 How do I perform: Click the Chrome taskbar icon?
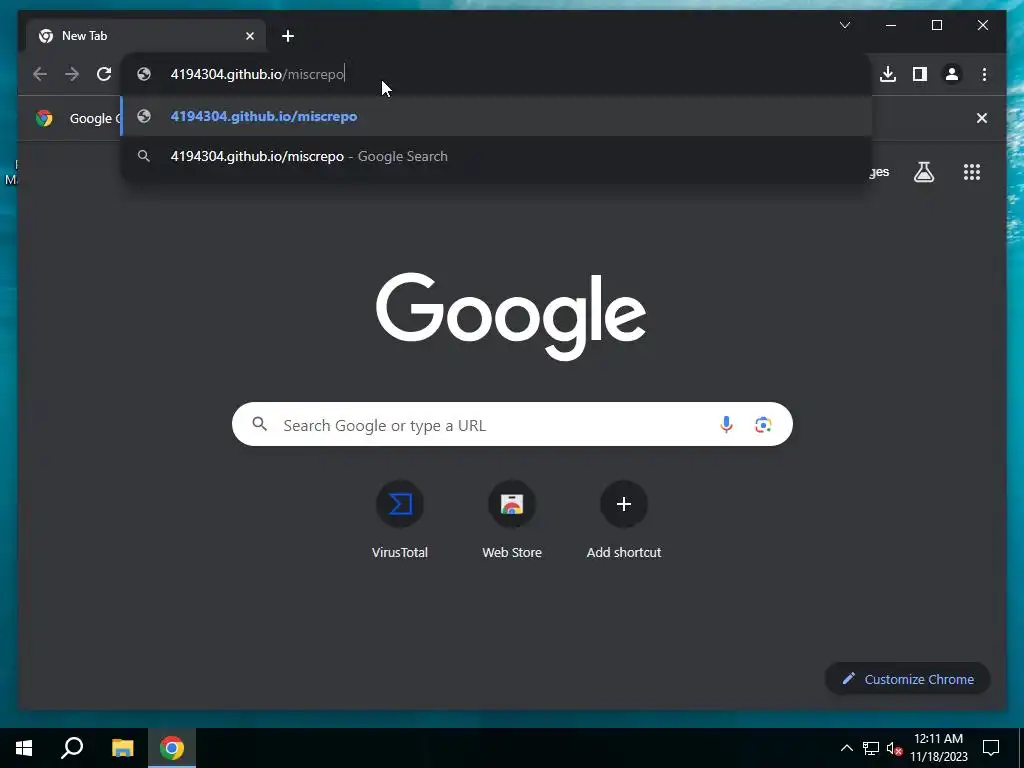[x=172, y=748]
